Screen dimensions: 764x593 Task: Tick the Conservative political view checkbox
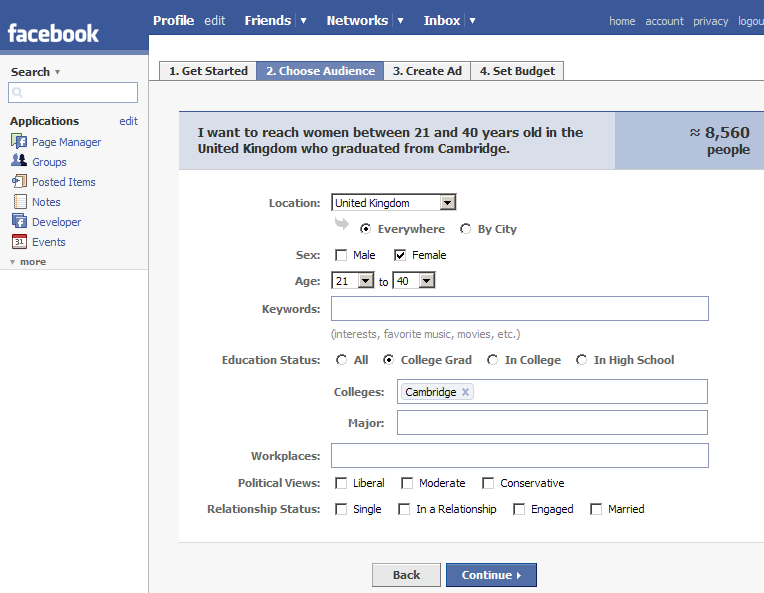(x=488, y=483)
